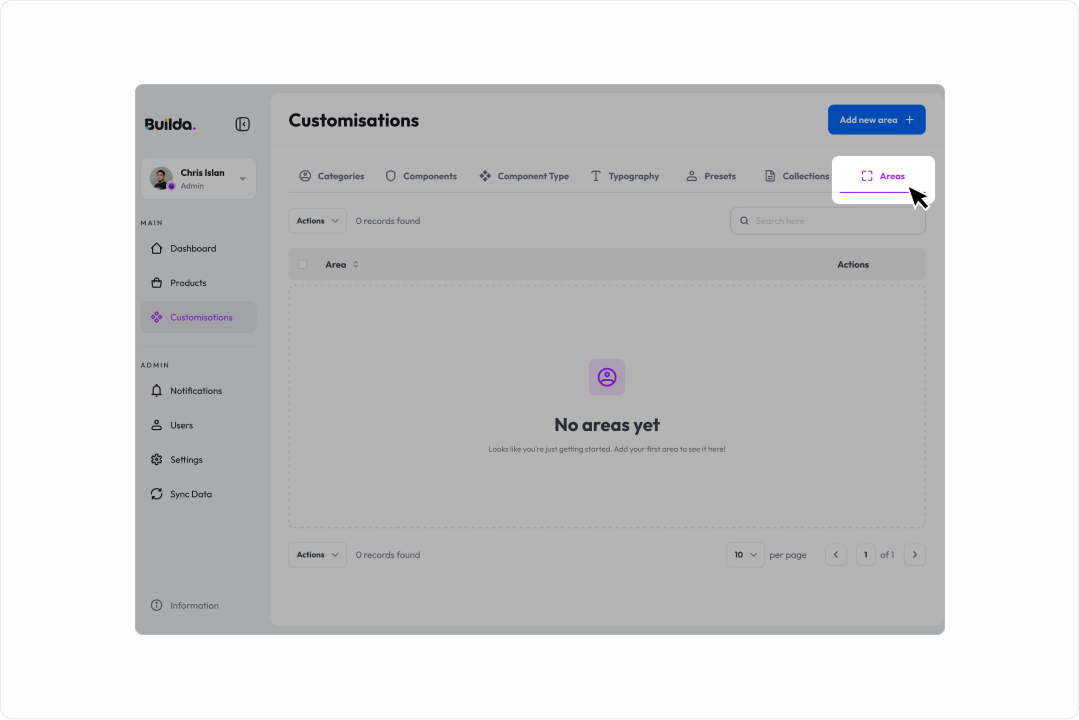Select the Typography tab
Screen dimensions: 1079x720
[625, 176]
